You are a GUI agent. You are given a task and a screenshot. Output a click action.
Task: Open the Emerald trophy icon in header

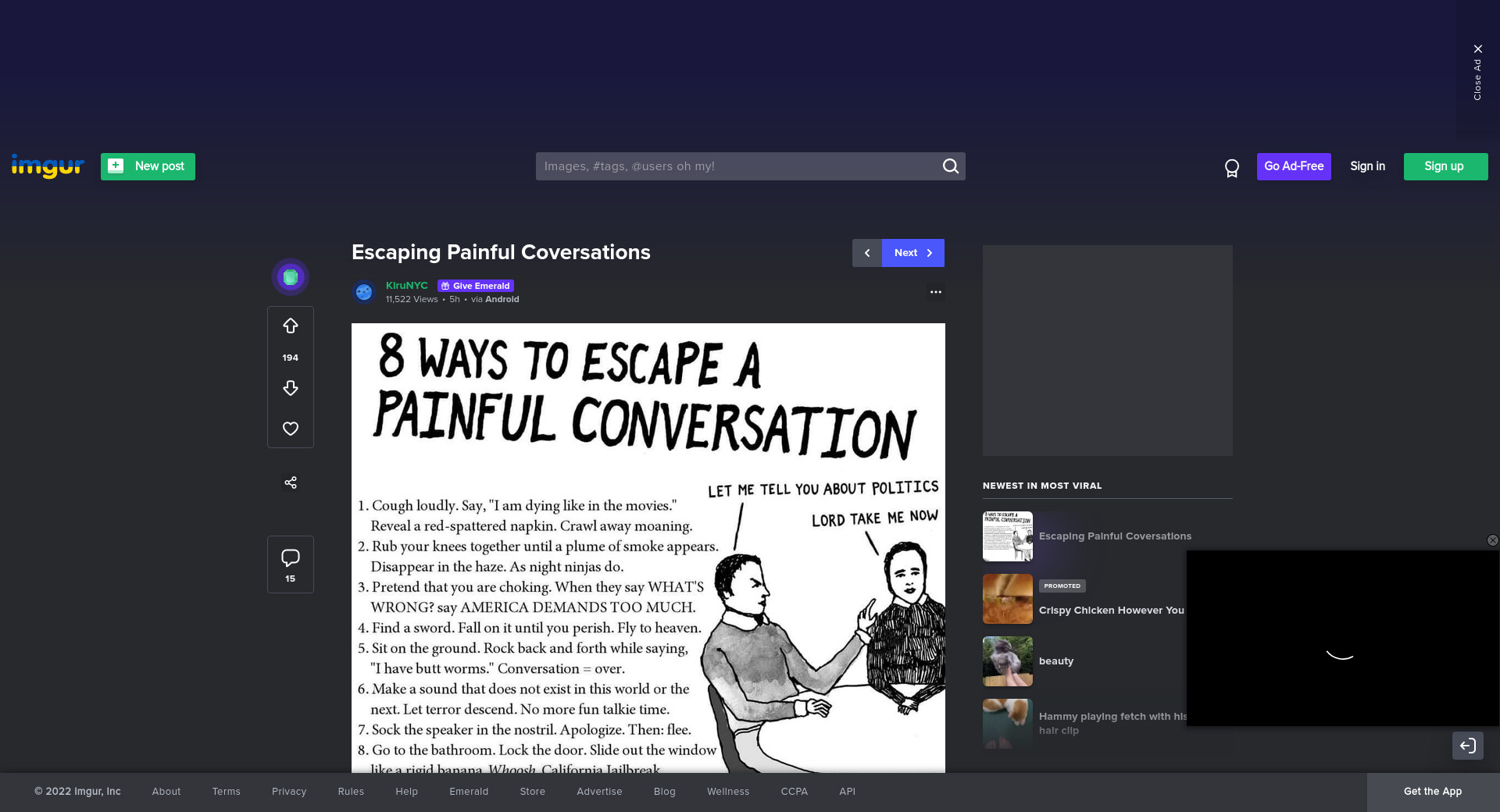[x=1232, y=167]
